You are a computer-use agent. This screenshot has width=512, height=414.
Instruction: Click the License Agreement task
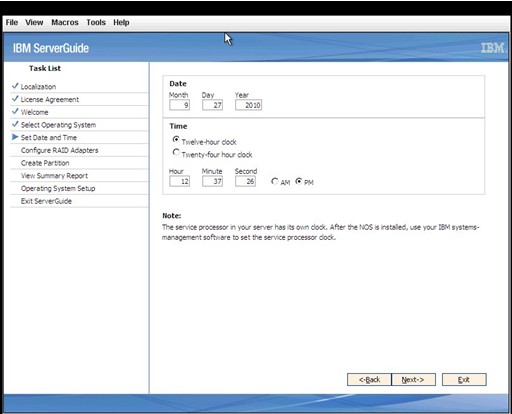pyautogui.click(x=50, y=99)
